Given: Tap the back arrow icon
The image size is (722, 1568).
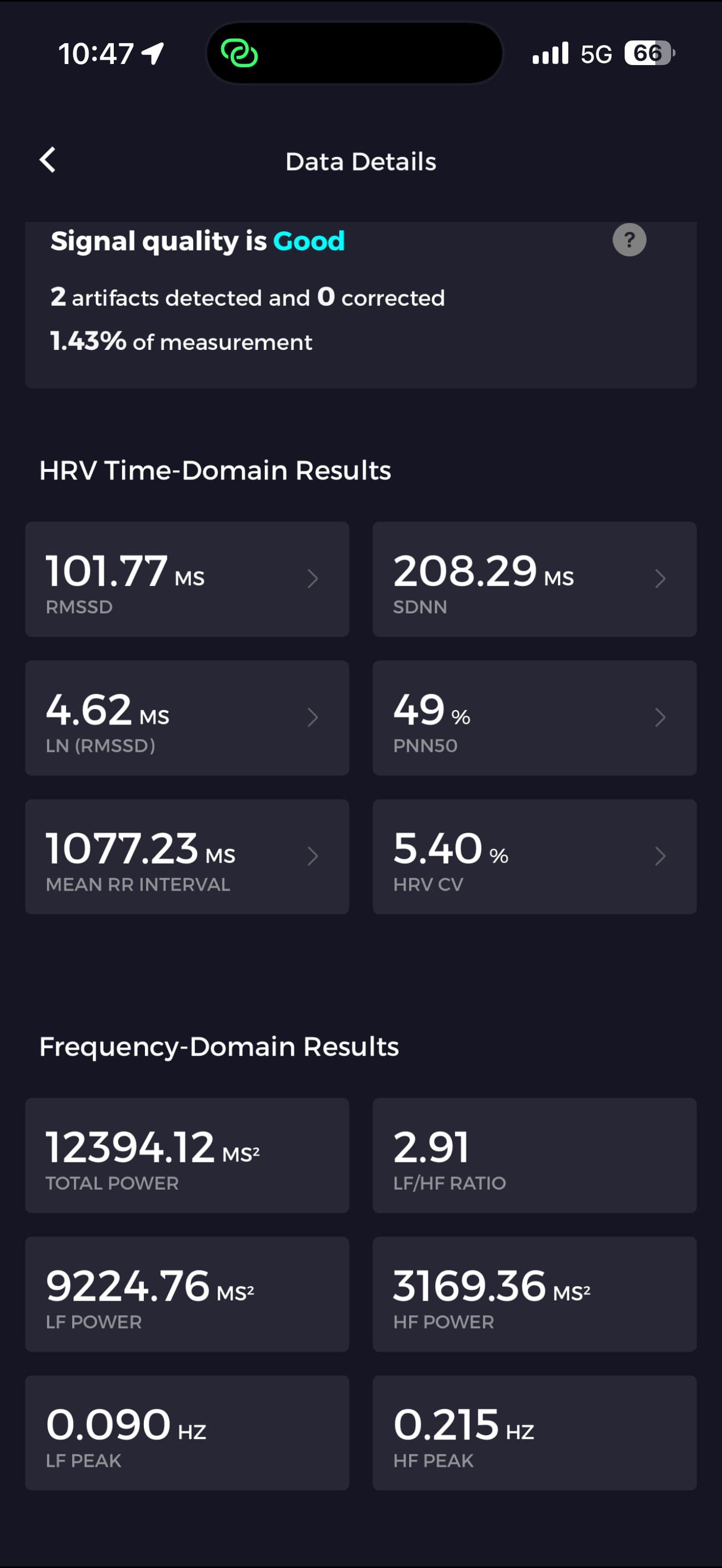Looking at the screenshot, I should (x=48, y=160).
